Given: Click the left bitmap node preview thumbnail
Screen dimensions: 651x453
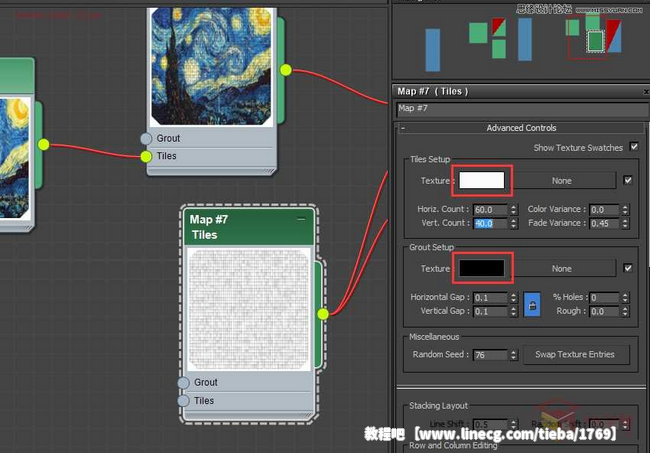Looking at the screenshot, I should click(x=15, y=158).
